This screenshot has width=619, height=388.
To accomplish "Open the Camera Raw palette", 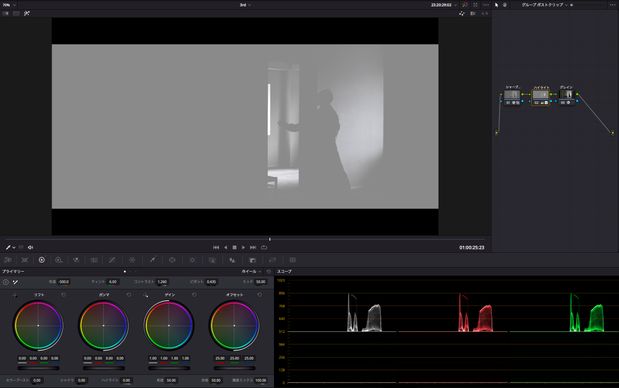I will [8, 260].
